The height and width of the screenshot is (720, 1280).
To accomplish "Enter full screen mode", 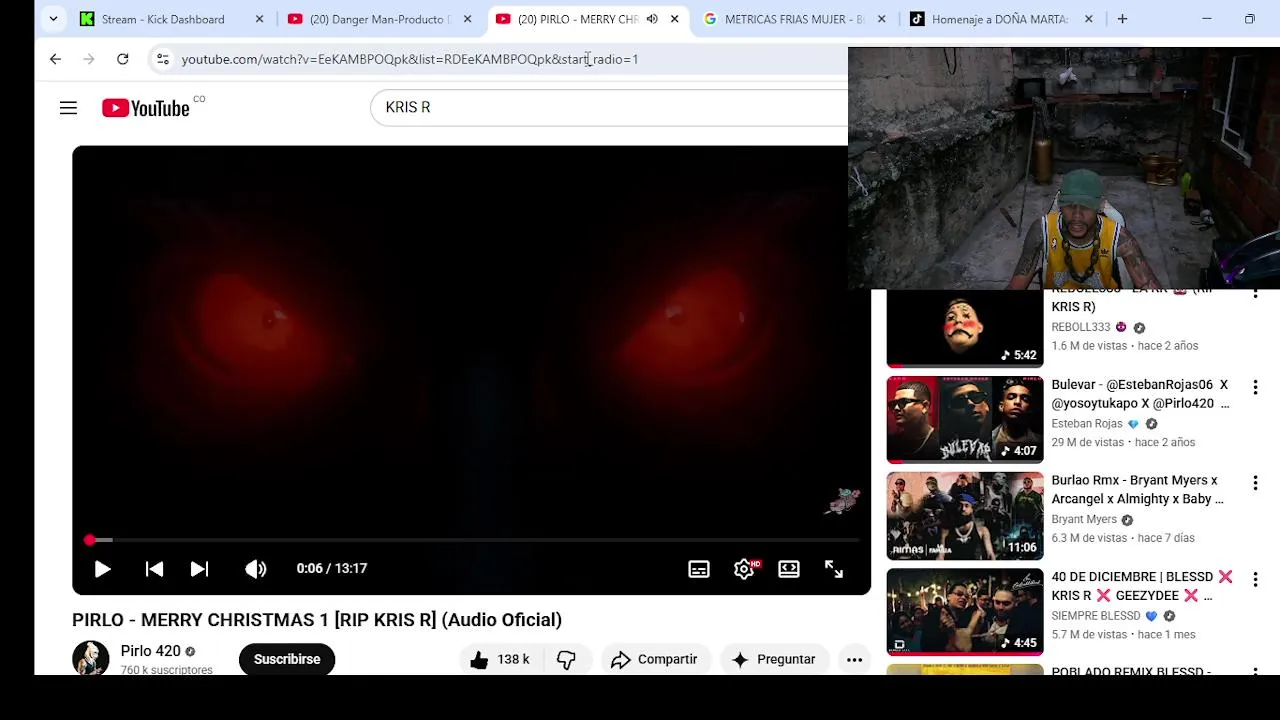I will pos(834,569).
